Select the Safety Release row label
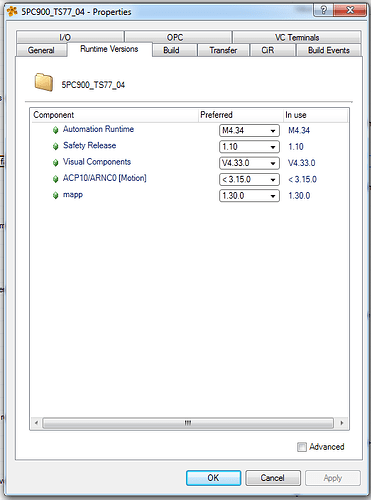Viewport: 371px width, 500px height. click(x=90, y=145)
